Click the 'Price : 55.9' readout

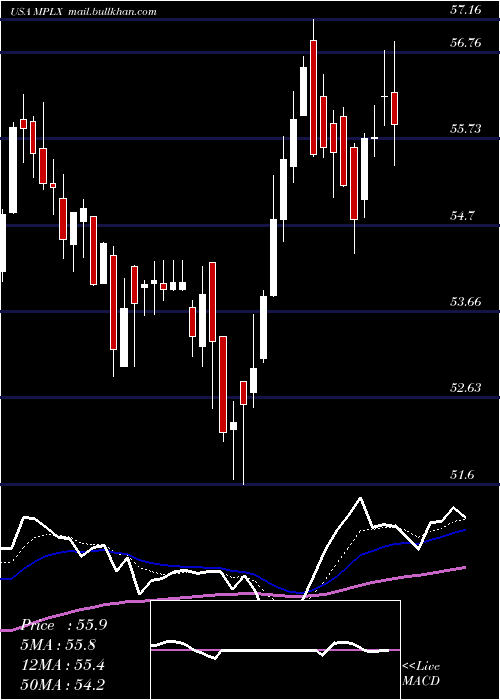click(64, 625)
